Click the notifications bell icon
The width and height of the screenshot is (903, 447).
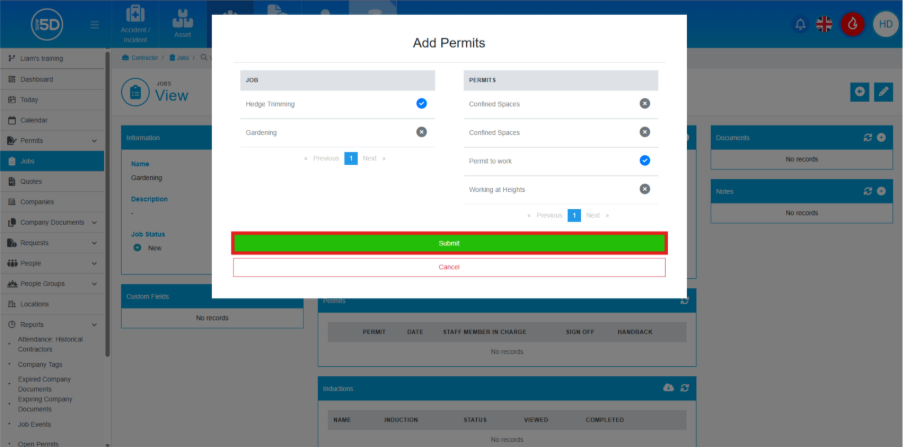tap(799, 24)
